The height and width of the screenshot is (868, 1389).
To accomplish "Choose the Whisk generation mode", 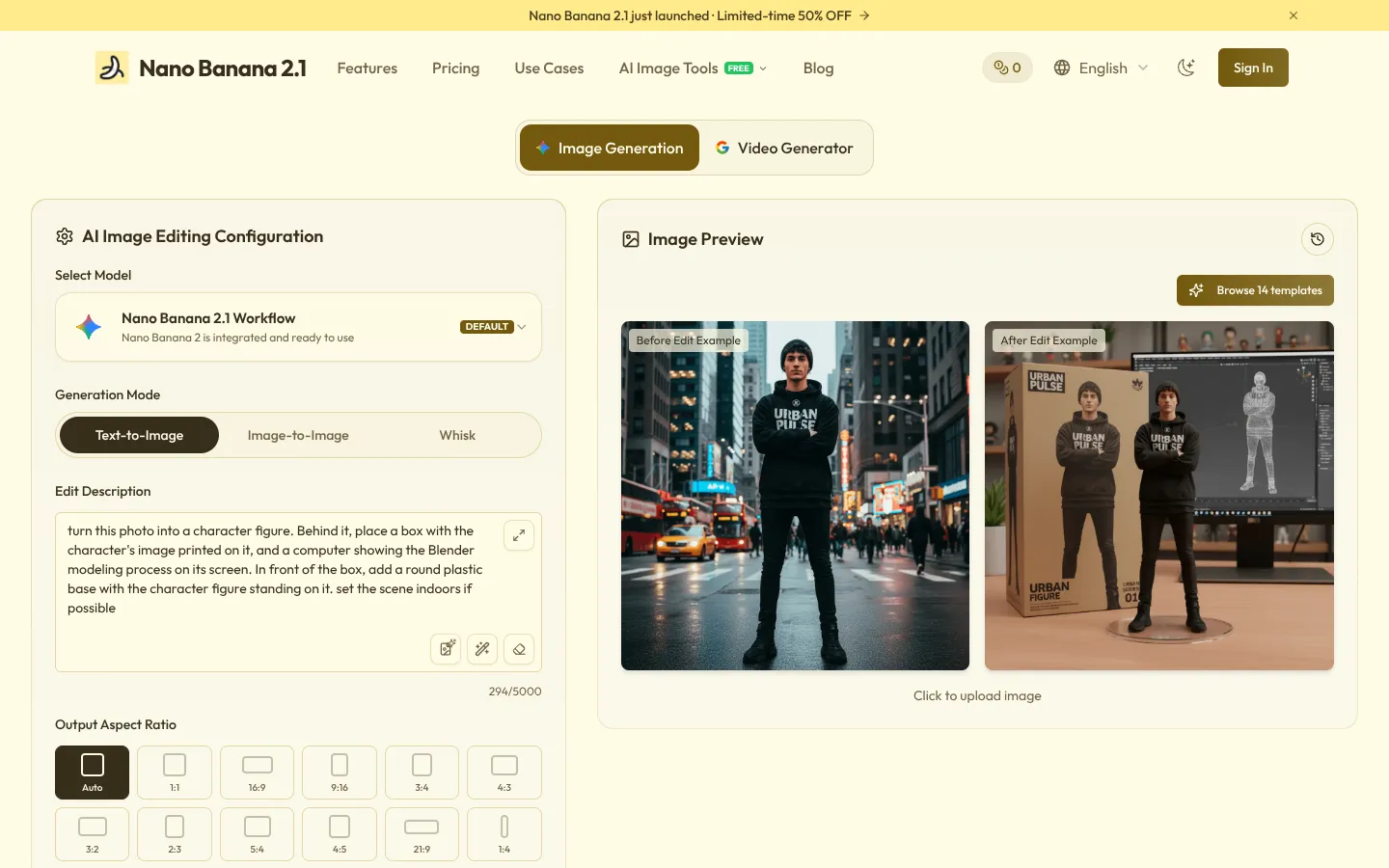I will (x=457, y=435).
